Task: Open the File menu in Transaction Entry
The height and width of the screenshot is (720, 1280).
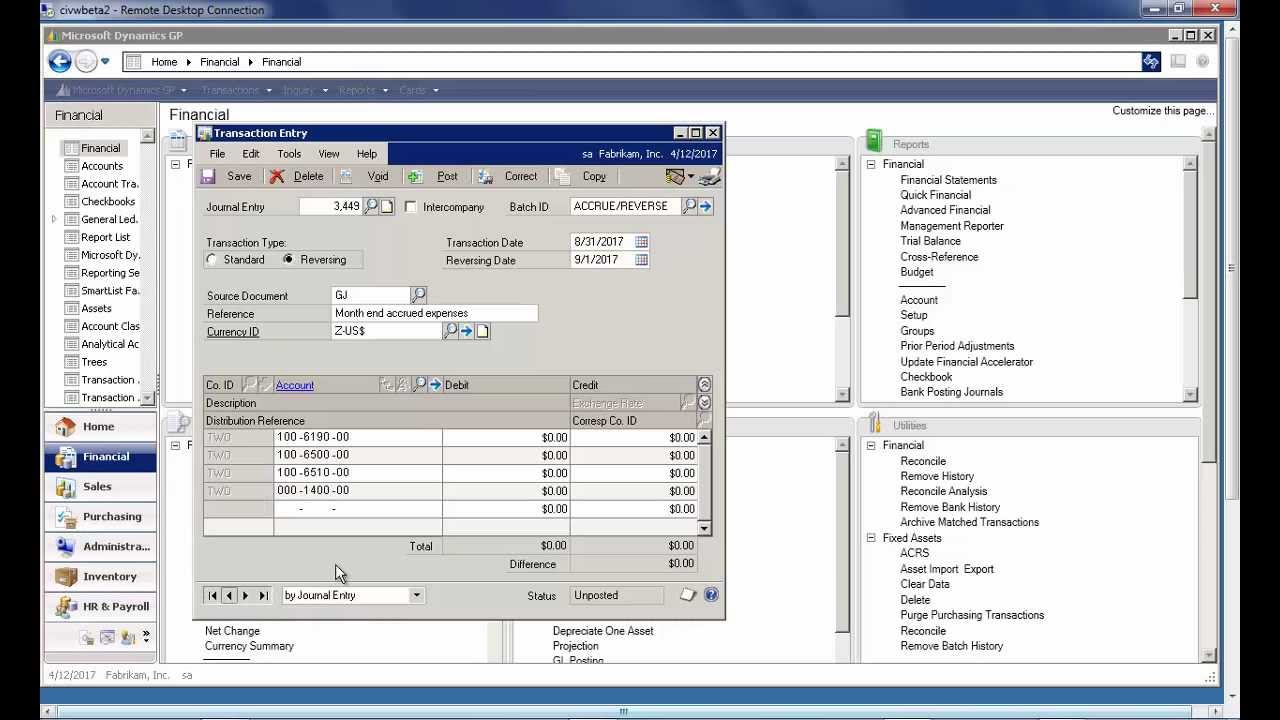Action: click(x=217, y=154)
